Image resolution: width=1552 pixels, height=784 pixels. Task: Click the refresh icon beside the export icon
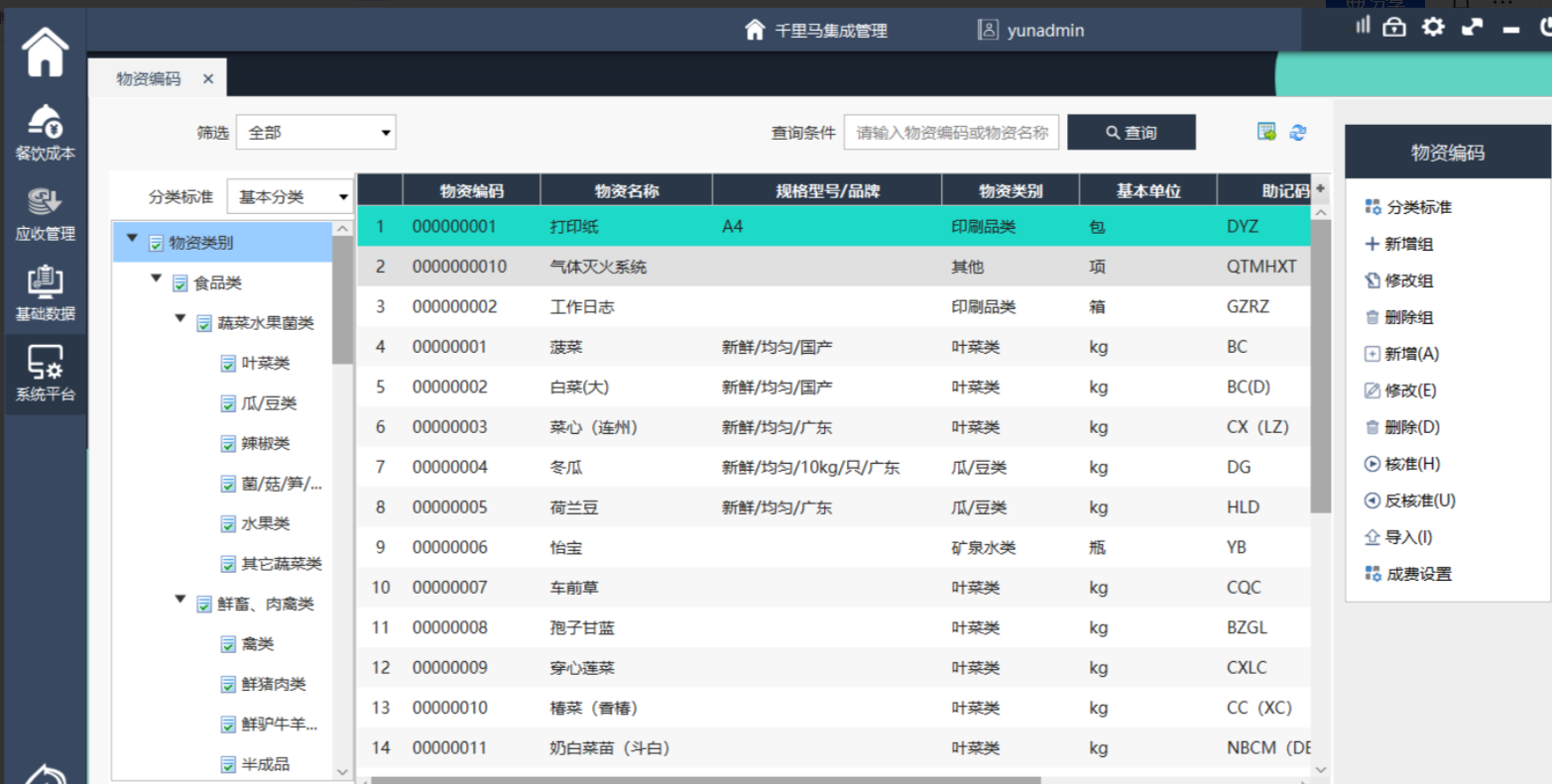point(1297,132)
